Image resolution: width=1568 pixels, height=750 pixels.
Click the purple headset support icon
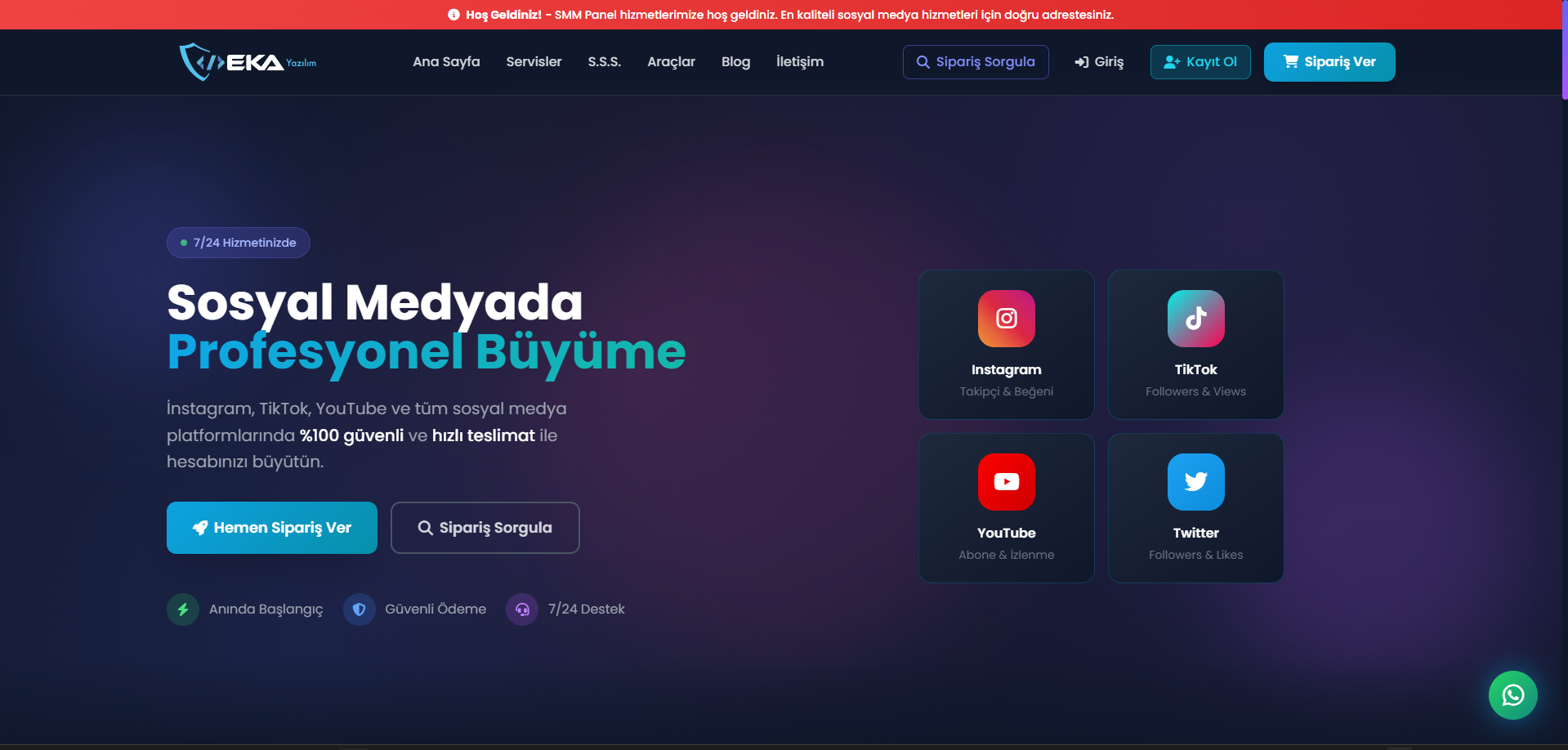522,609
